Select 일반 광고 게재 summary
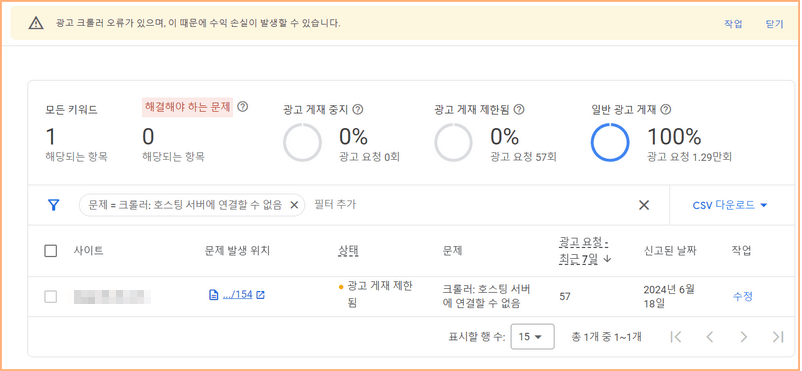Screen dimensions: 802x371 pos(661,133)
